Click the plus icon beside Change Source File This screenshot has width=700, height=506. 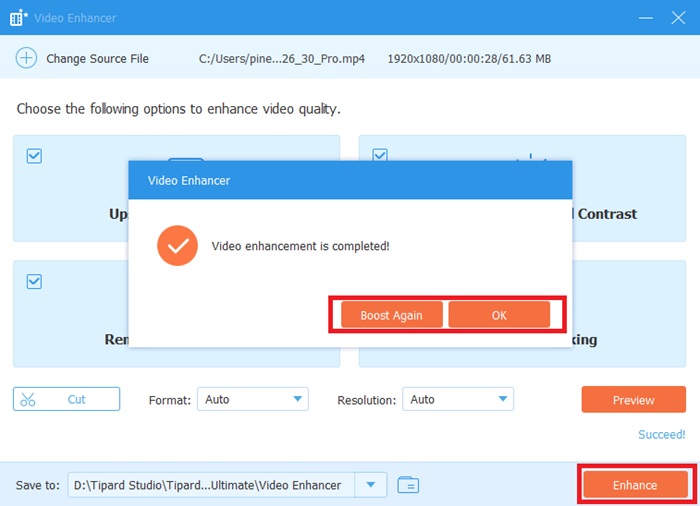26,59
